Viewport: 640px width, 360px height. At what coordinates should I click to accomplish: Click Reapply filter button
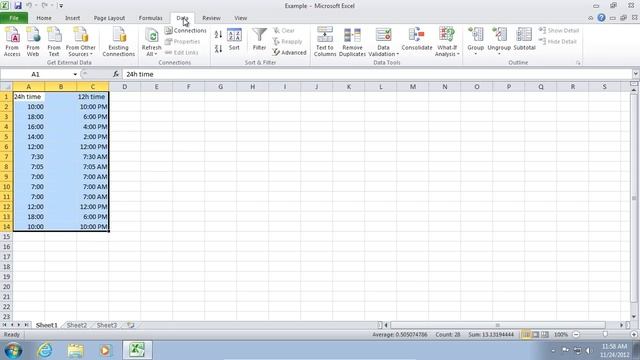coord(287,42)
